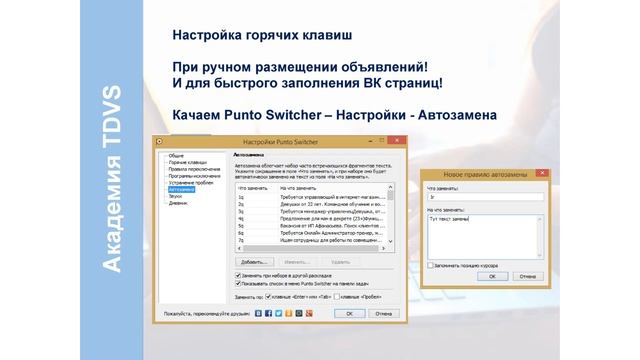Minimize the Punto Switcher settings window
The width and height of the screenshot is (640, 360).
point(370,141)
